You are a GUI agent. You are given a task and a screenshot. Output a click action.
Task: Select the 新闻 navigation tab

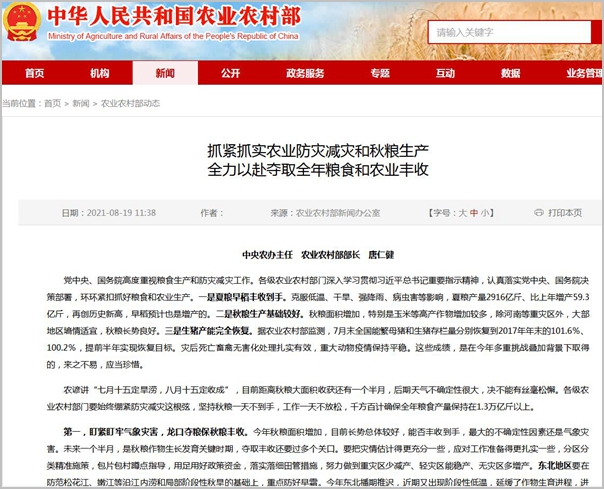click(x=165, y=74)
